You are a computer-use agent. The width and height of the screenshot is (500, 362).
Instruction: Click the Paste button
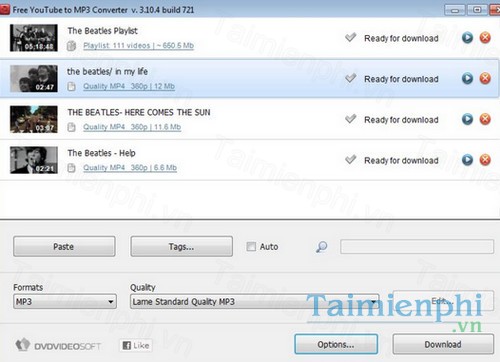[64, 246]
